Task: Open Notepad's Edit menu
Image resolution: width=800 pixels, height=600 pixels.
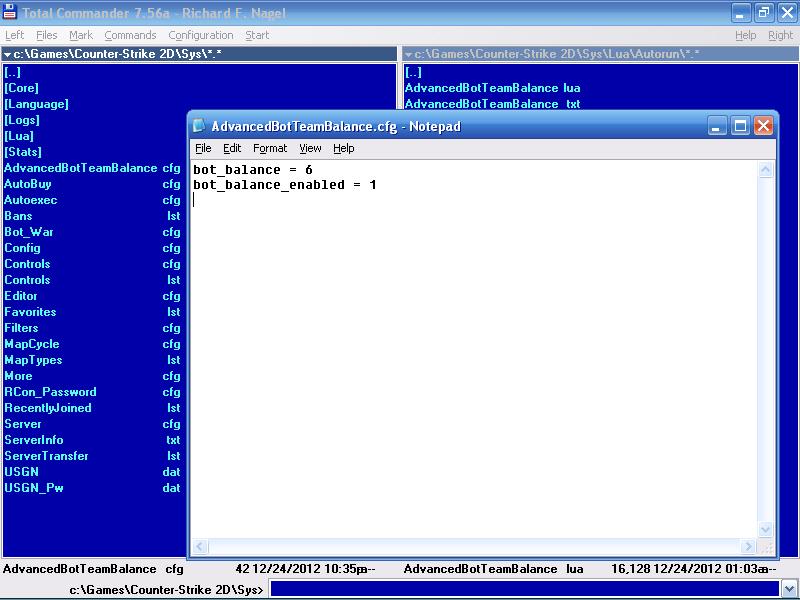Action: [x=232, y=148]
